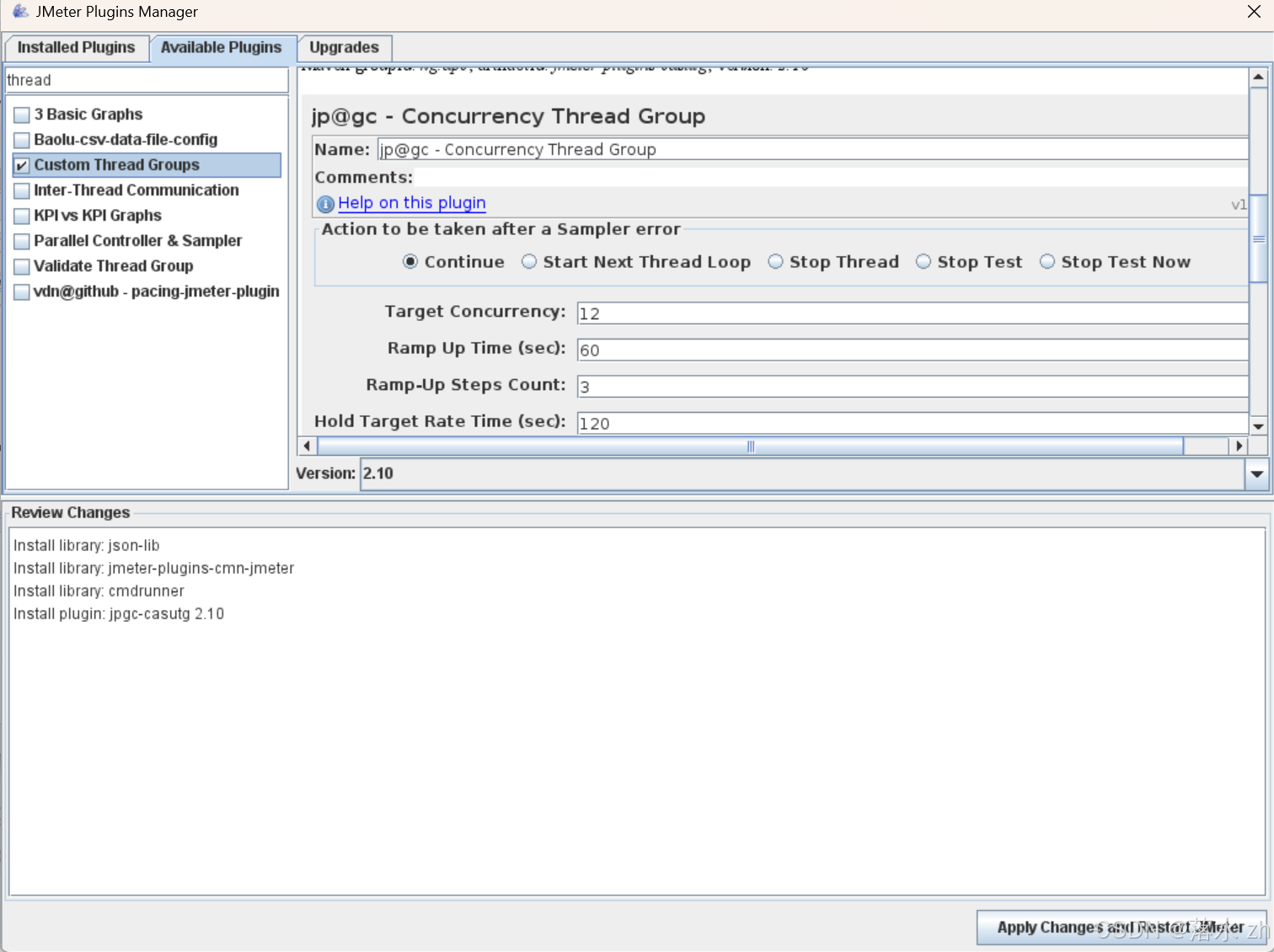The width and height of the screenshot is (1274, 952).
Task: Select the Continue radio button
Action: click(x=410, y=262)
